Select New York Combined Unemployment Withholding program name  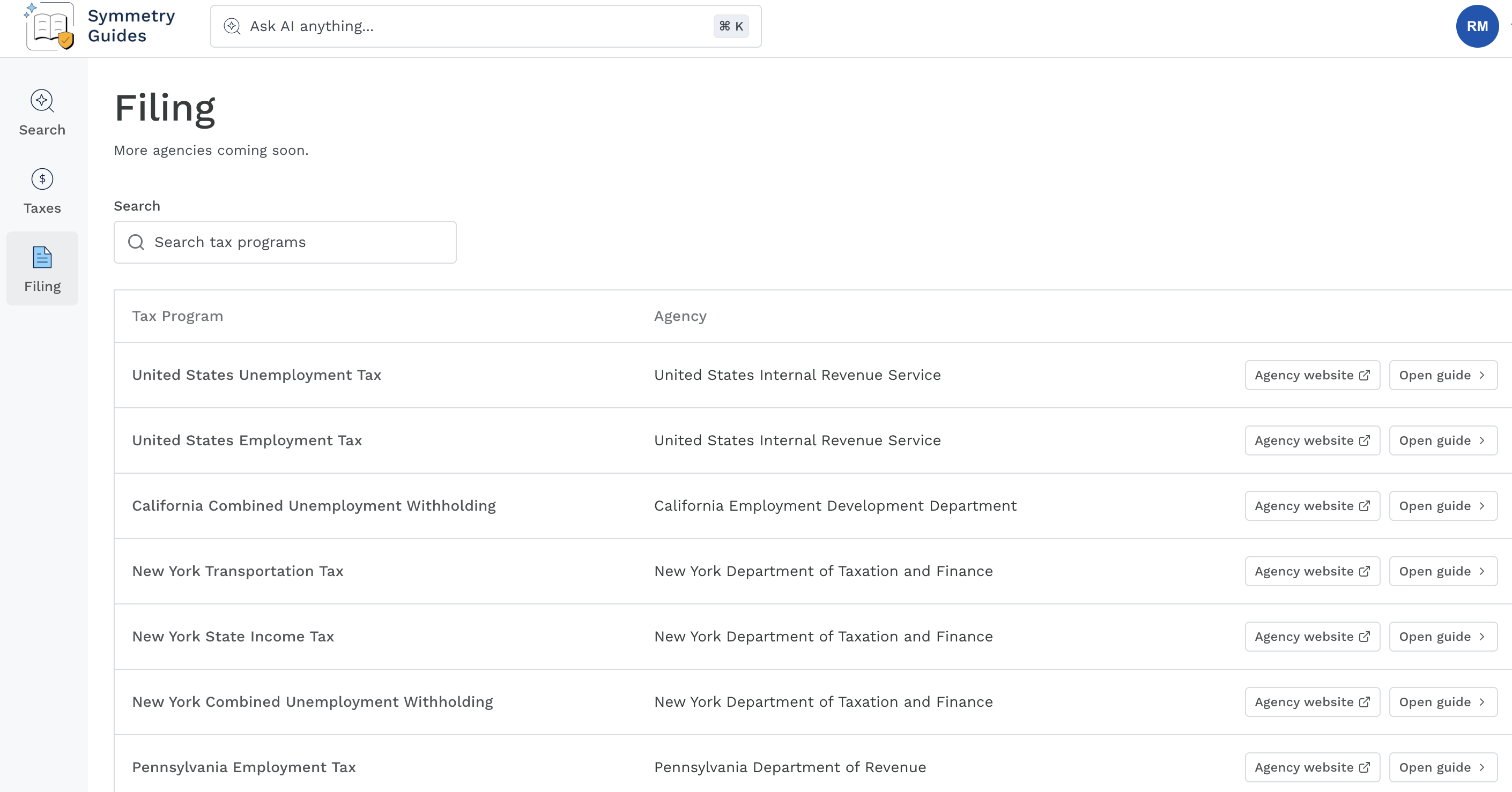coord(313,701)
